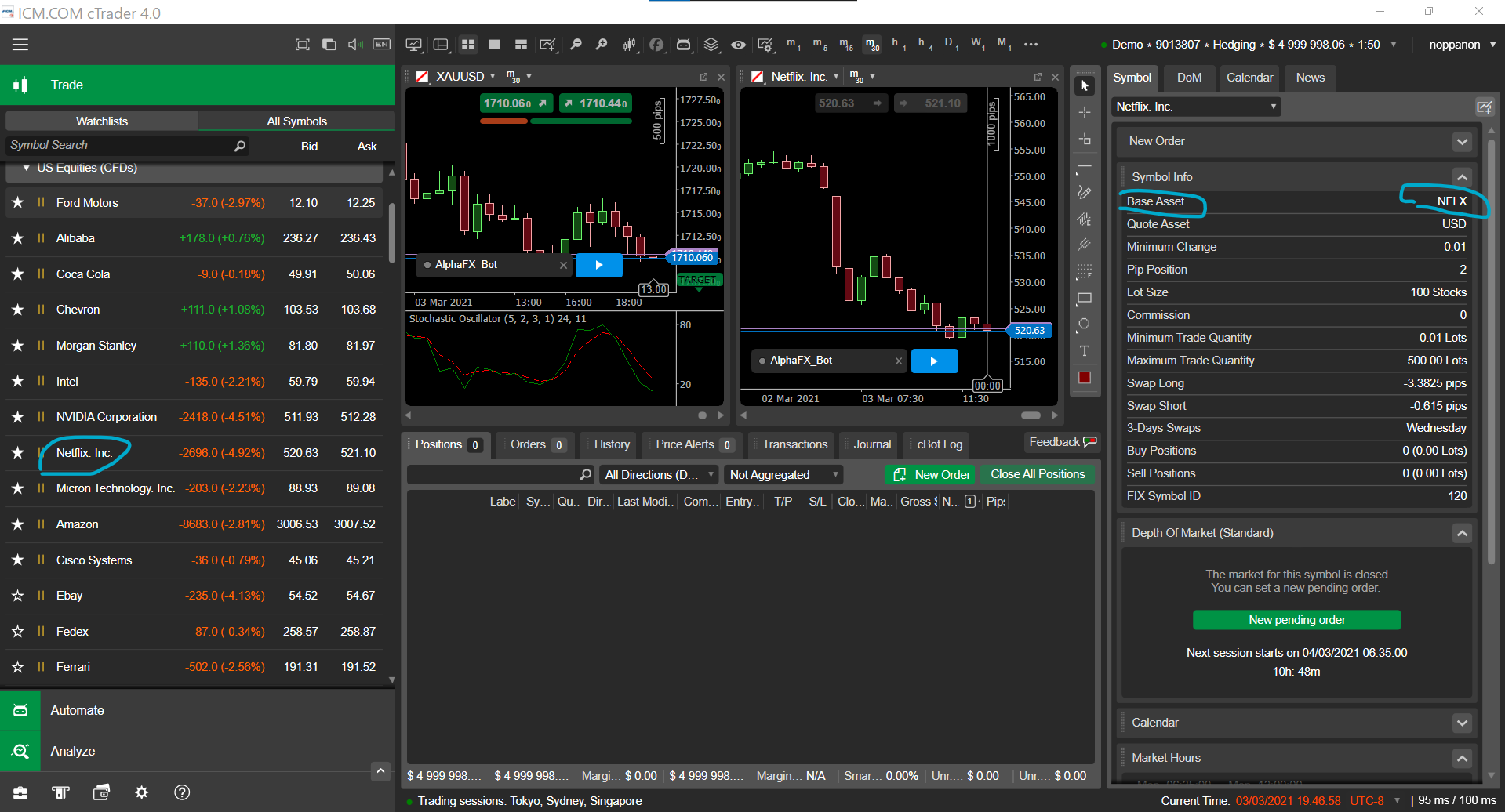Open All Directions filter dropdown
The width and height of the screenshot is (1505, 812).
pyautogui.click(x=659, y=475)
